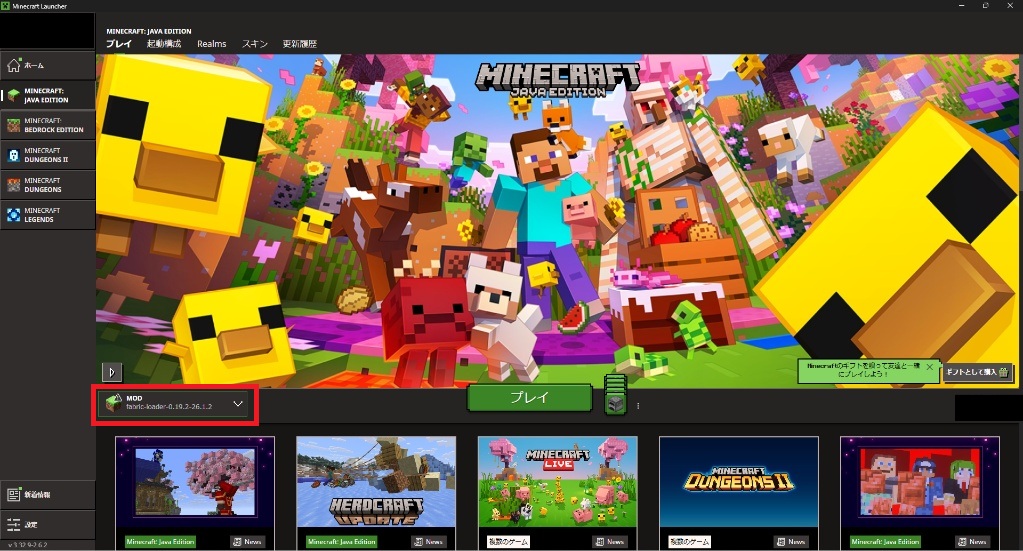
Task: Click 複数のゲーム label under Minecraft Live card
Action: pos(508,541)
